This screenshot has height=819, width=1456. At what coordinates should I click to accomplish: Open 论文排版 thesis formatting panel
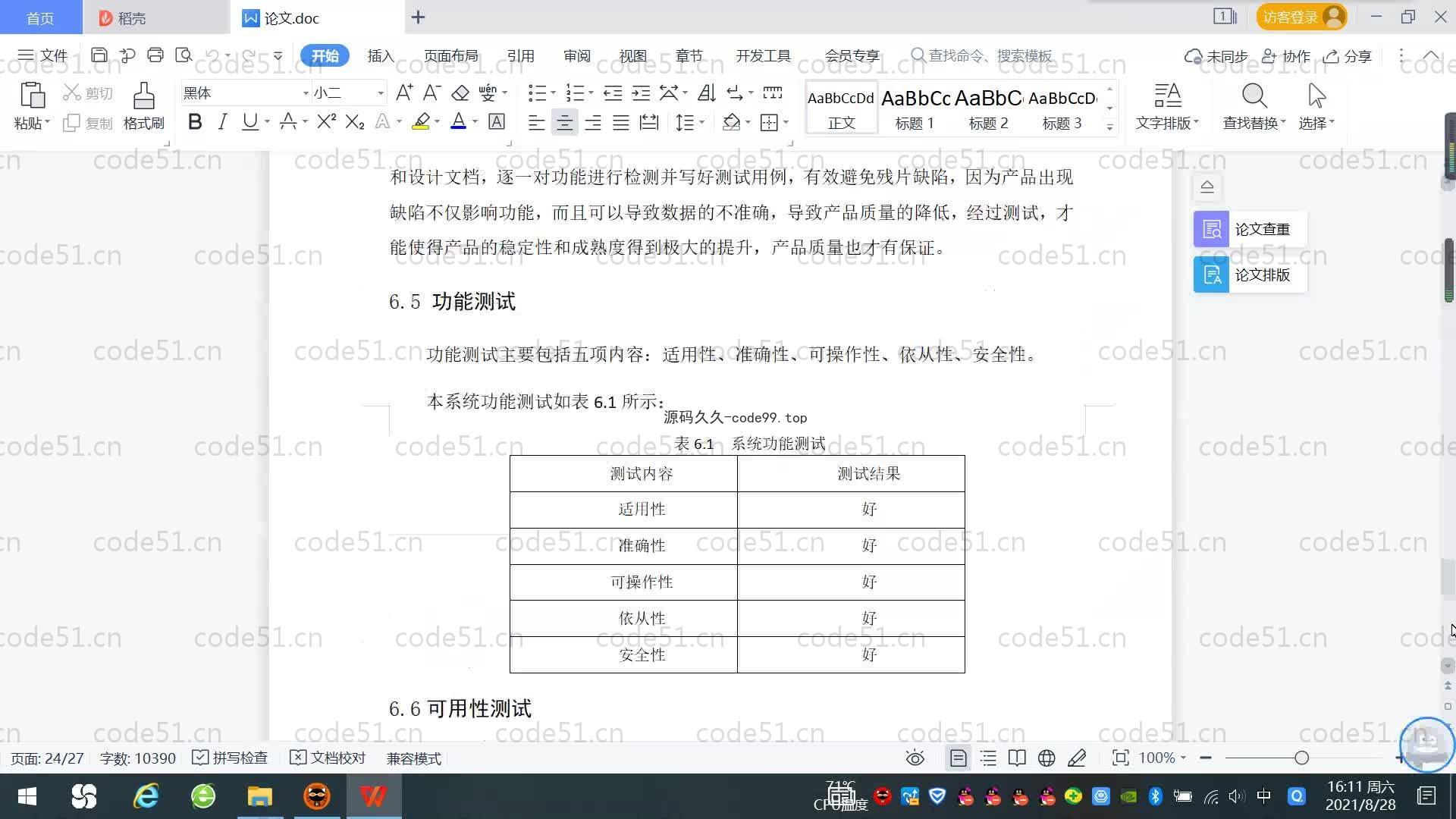1250,275
